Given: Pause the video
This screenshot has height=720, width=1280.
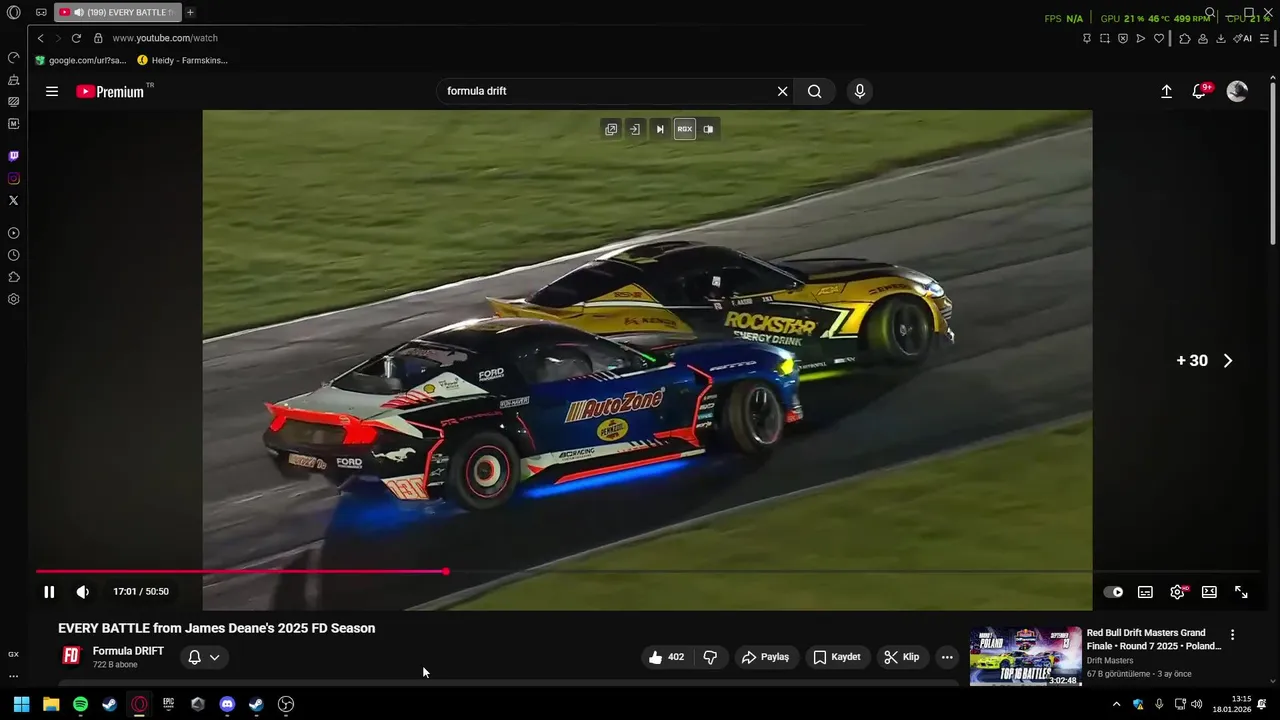Looking at the screenshot, I should click(x=49, y=592).
